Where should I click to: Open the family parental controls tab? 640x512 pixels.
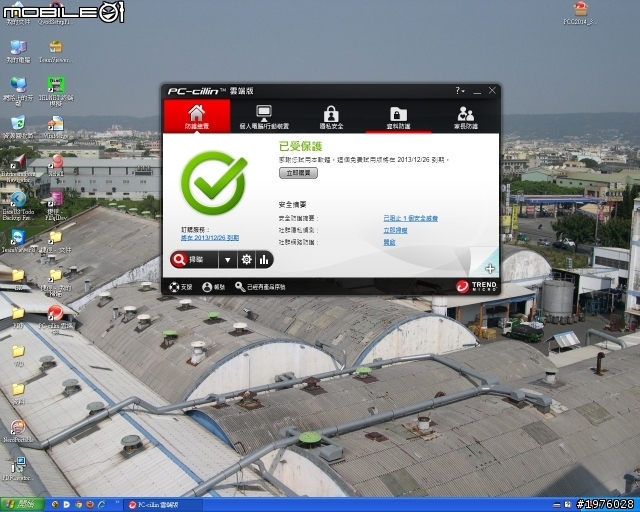466,117
